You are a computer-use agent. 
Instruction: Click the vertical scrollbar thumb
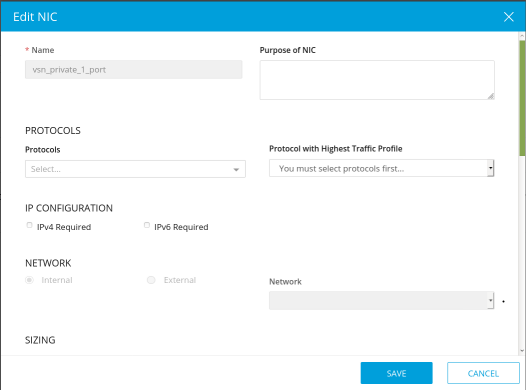click(x=522, y=98)
